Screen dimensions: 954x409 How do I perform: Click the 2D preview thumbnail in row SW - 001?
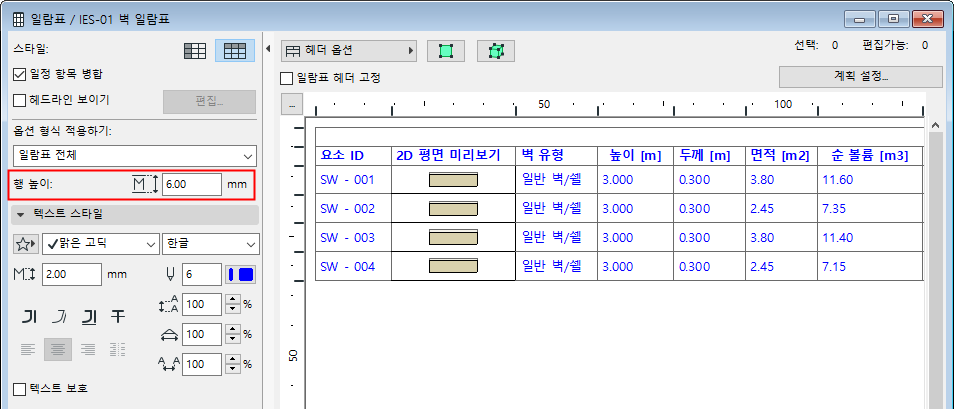453,180
